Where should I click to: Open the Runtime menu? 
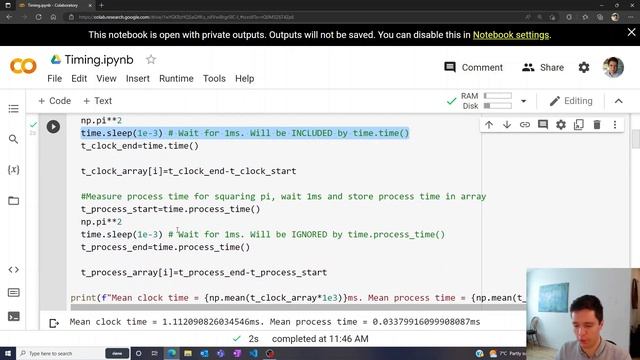click(176, 78)
